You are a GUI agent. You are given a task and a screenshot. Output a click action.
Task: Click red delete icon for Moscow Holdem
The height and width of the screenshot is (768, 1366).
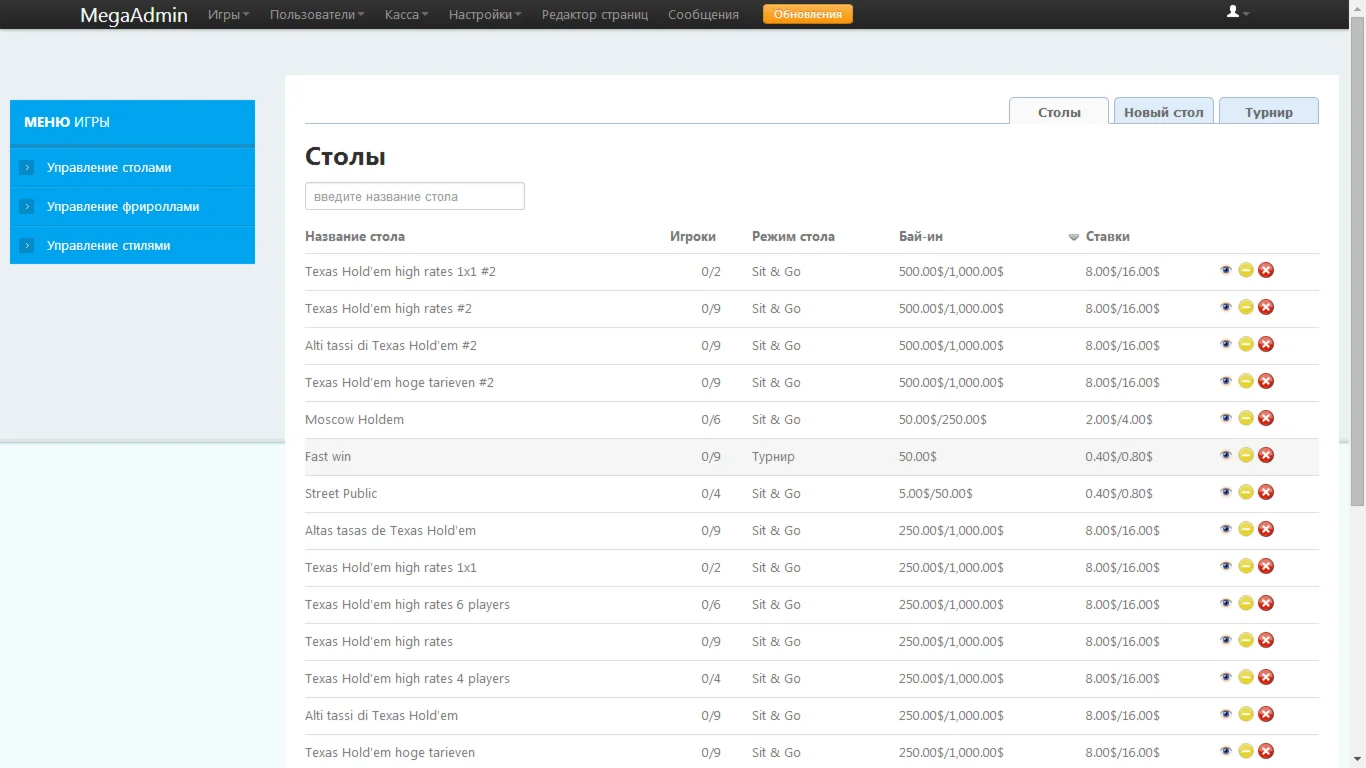tap(1266, 419)
